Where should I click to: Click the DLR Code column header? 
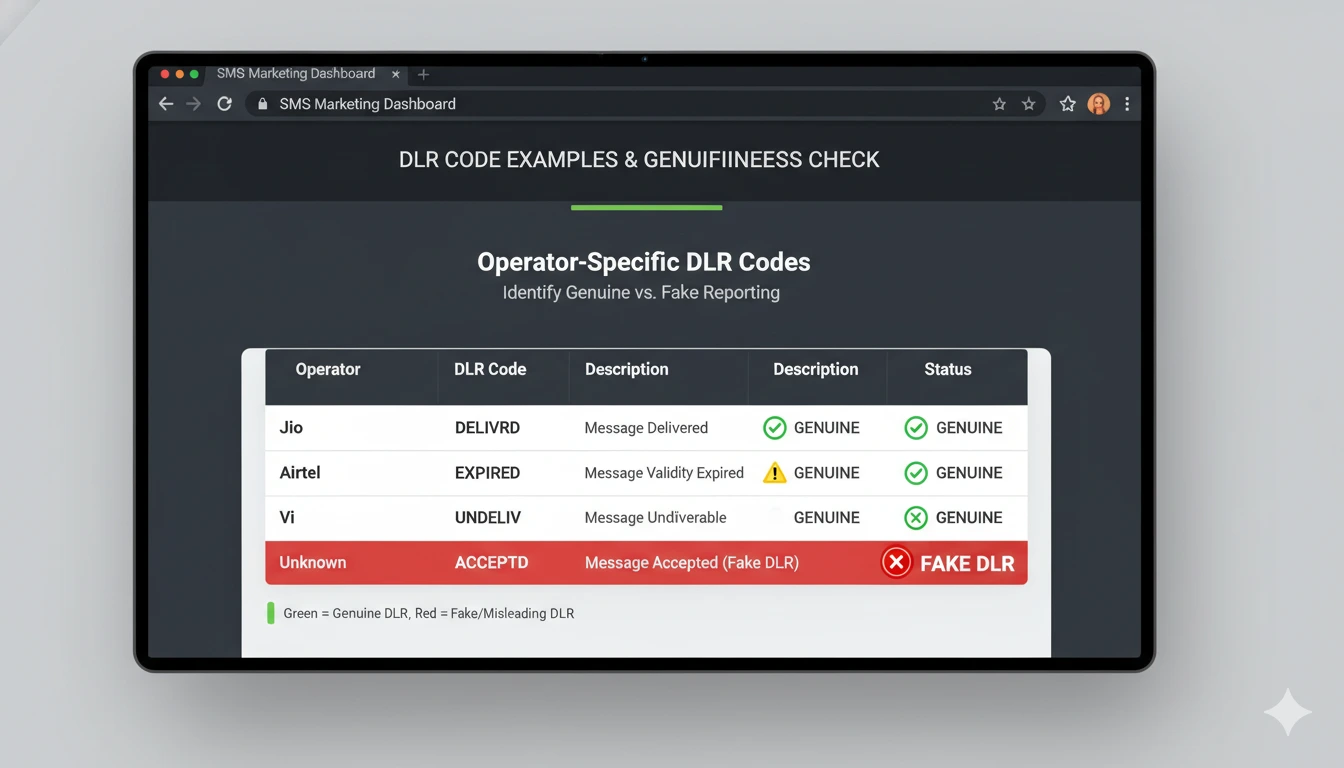pos(490,369)
